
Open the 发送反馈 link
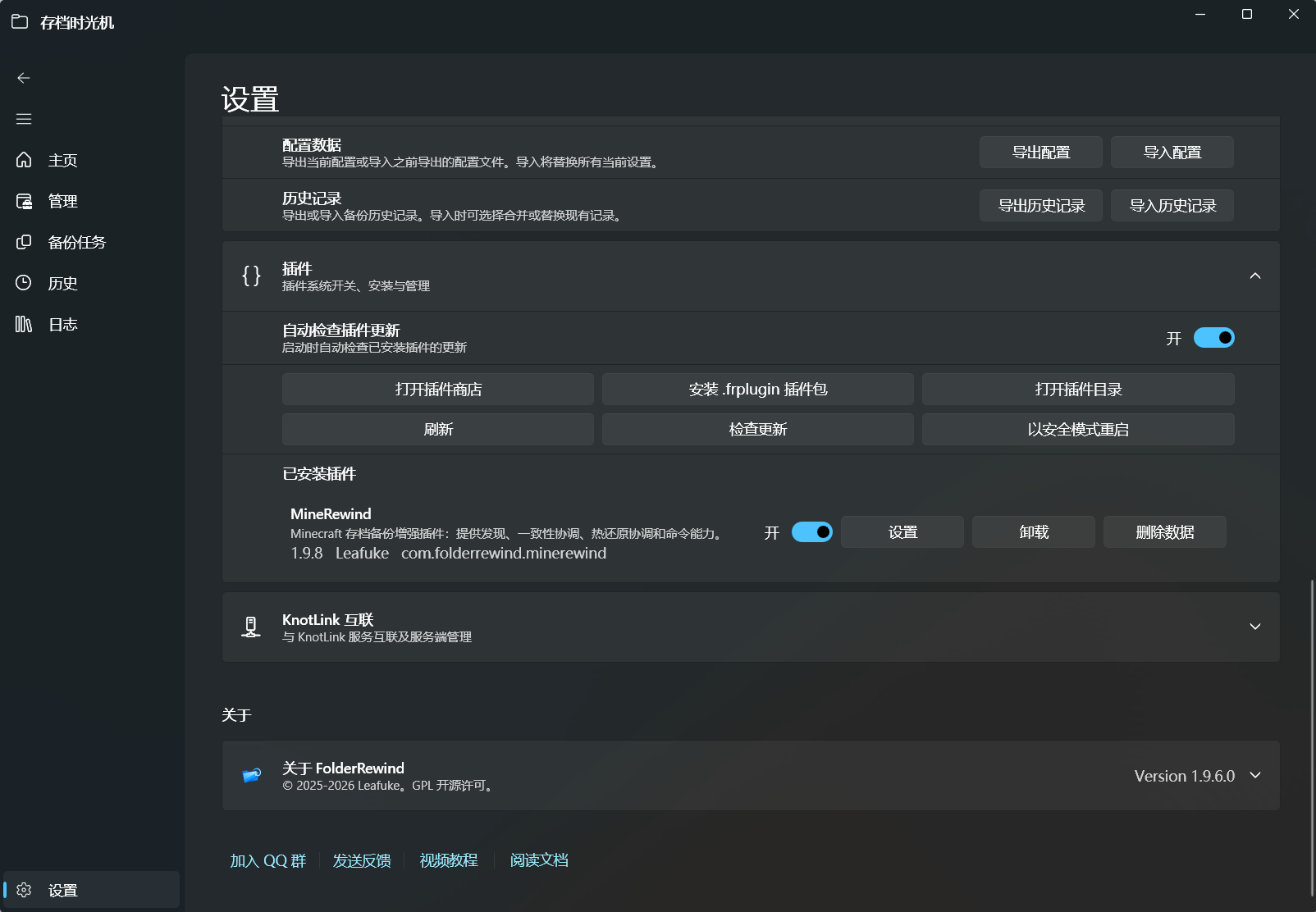(x=362, y=860)
